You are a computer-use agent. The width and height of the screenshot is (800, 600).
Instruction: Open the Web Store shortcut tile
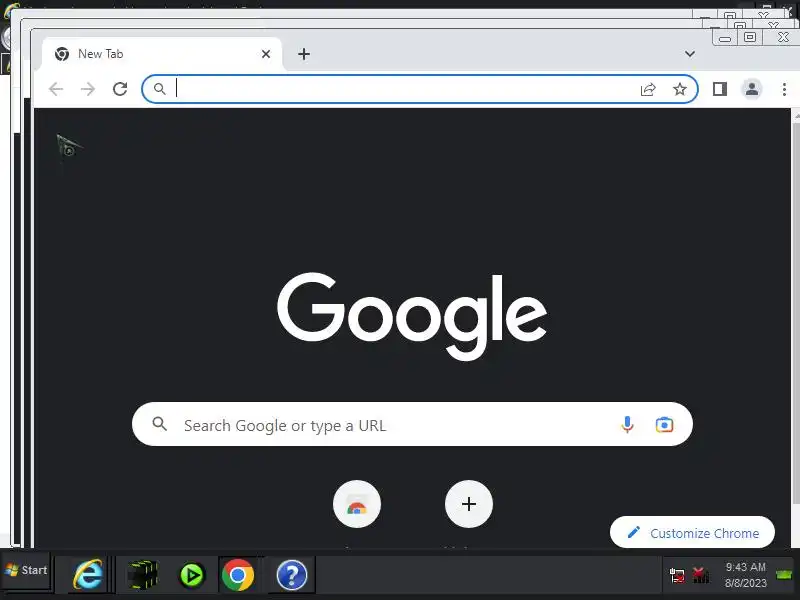[357, 504]
